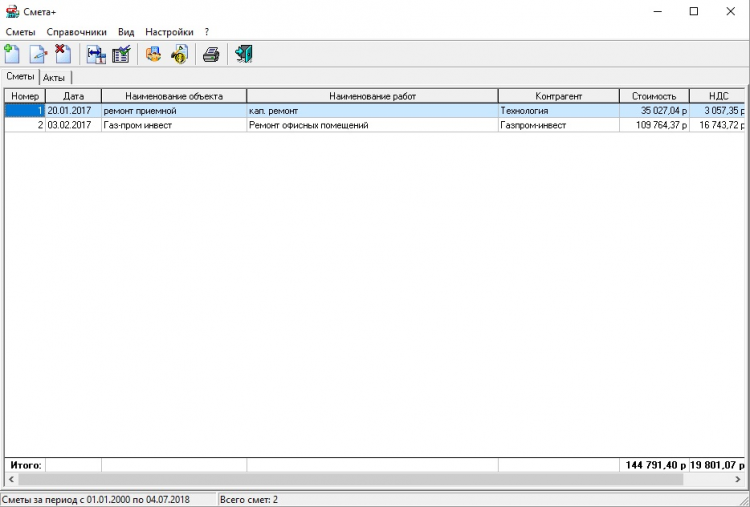Click the date cell 20.01.2017
Screen dimensions: 750x507
point(73,110)
